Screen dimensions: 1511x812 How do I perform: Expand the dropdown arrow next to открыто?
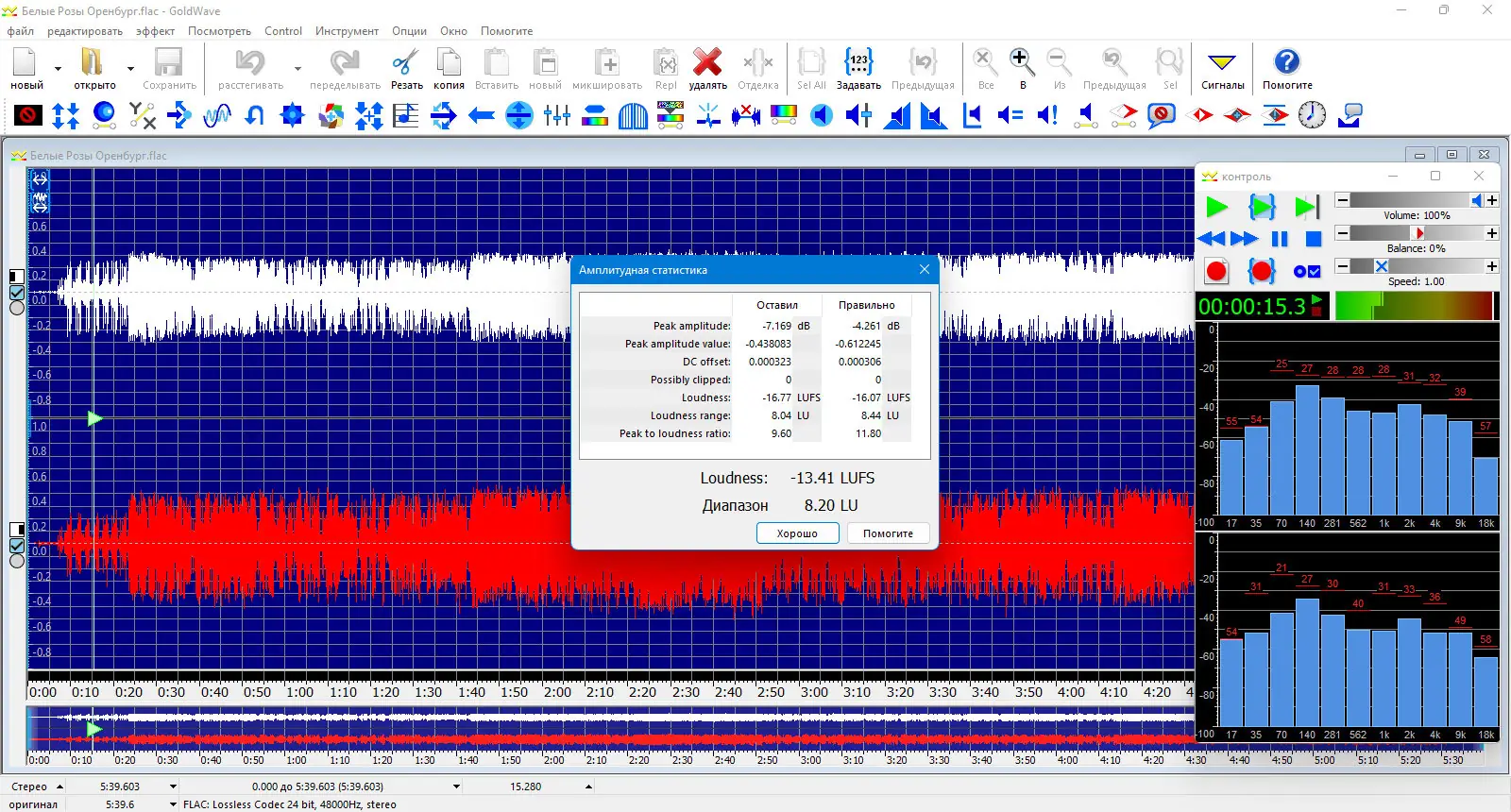[130, 69]
